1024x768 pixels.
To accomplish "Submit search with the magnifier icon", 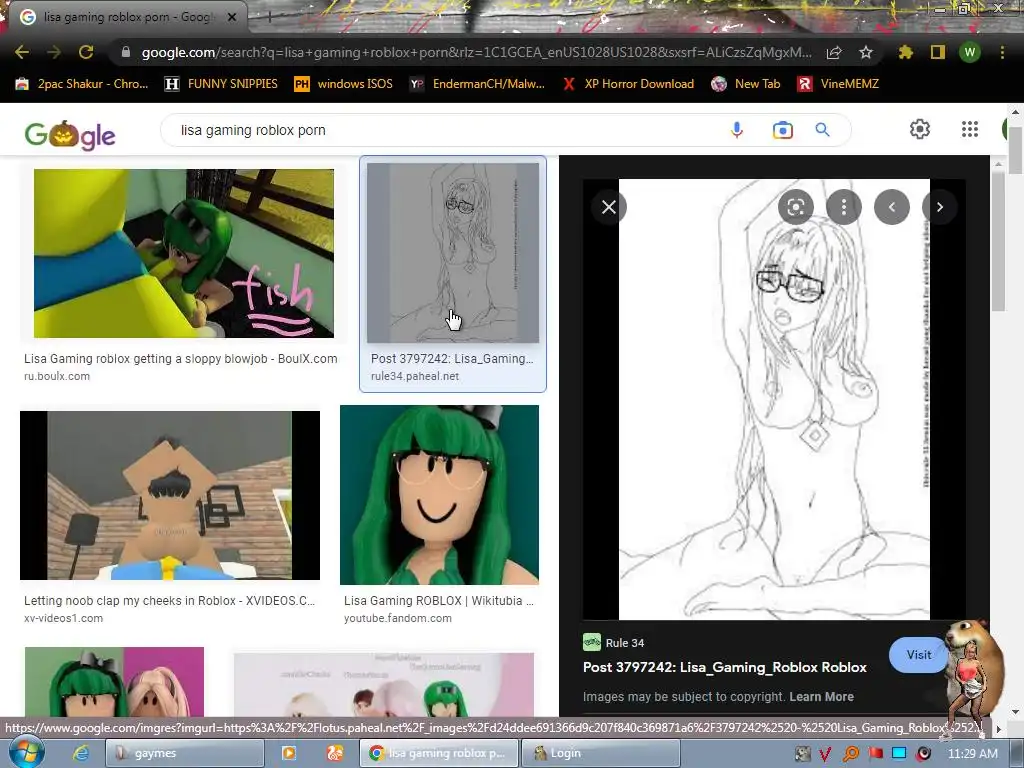I will pos(822,130).
